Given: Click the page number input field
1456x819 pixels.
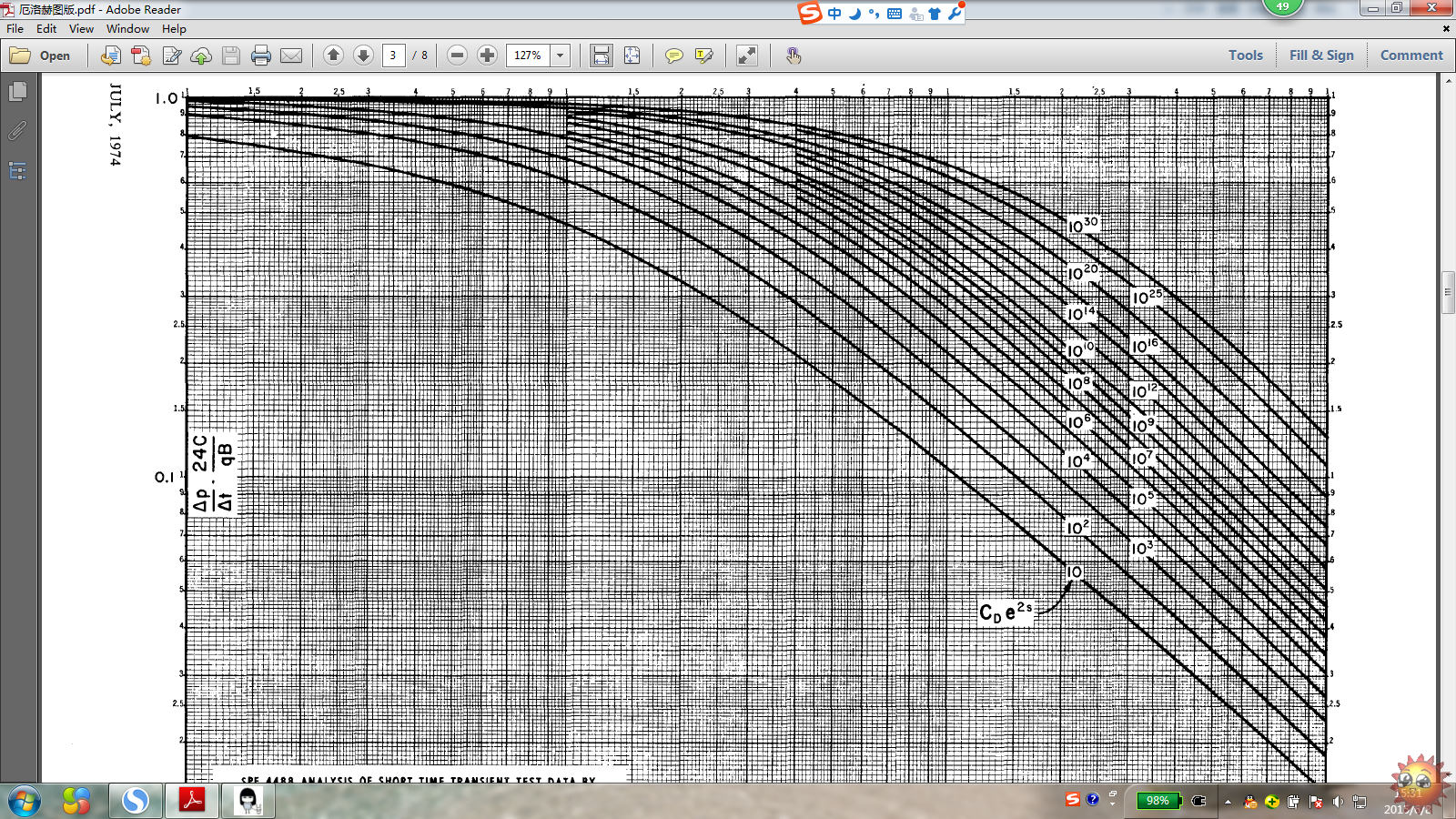Looking at the screenshot, I should coord(393,56).
